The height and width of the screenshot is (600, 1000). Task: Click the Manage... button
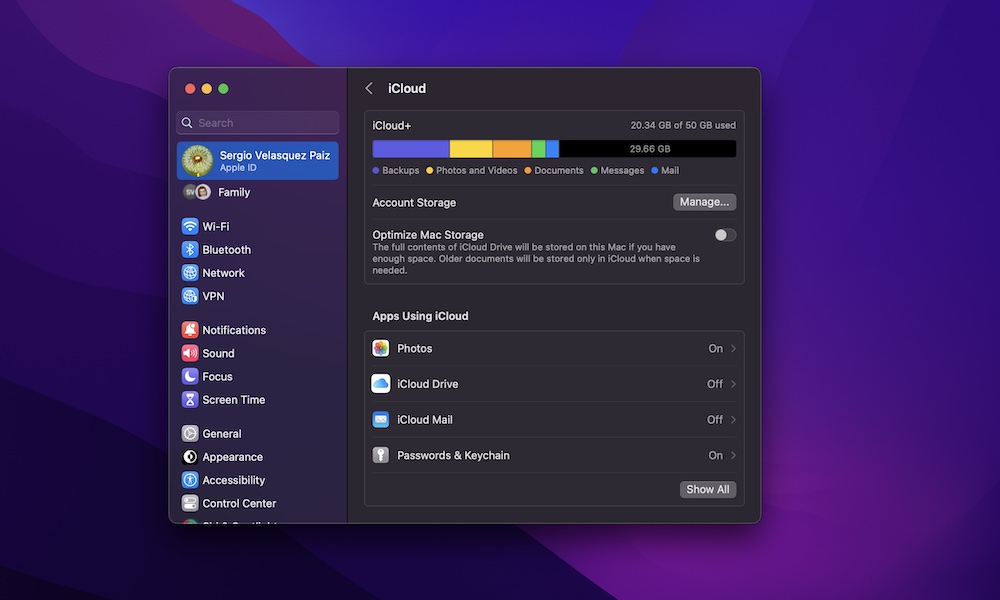pos(704,201)
